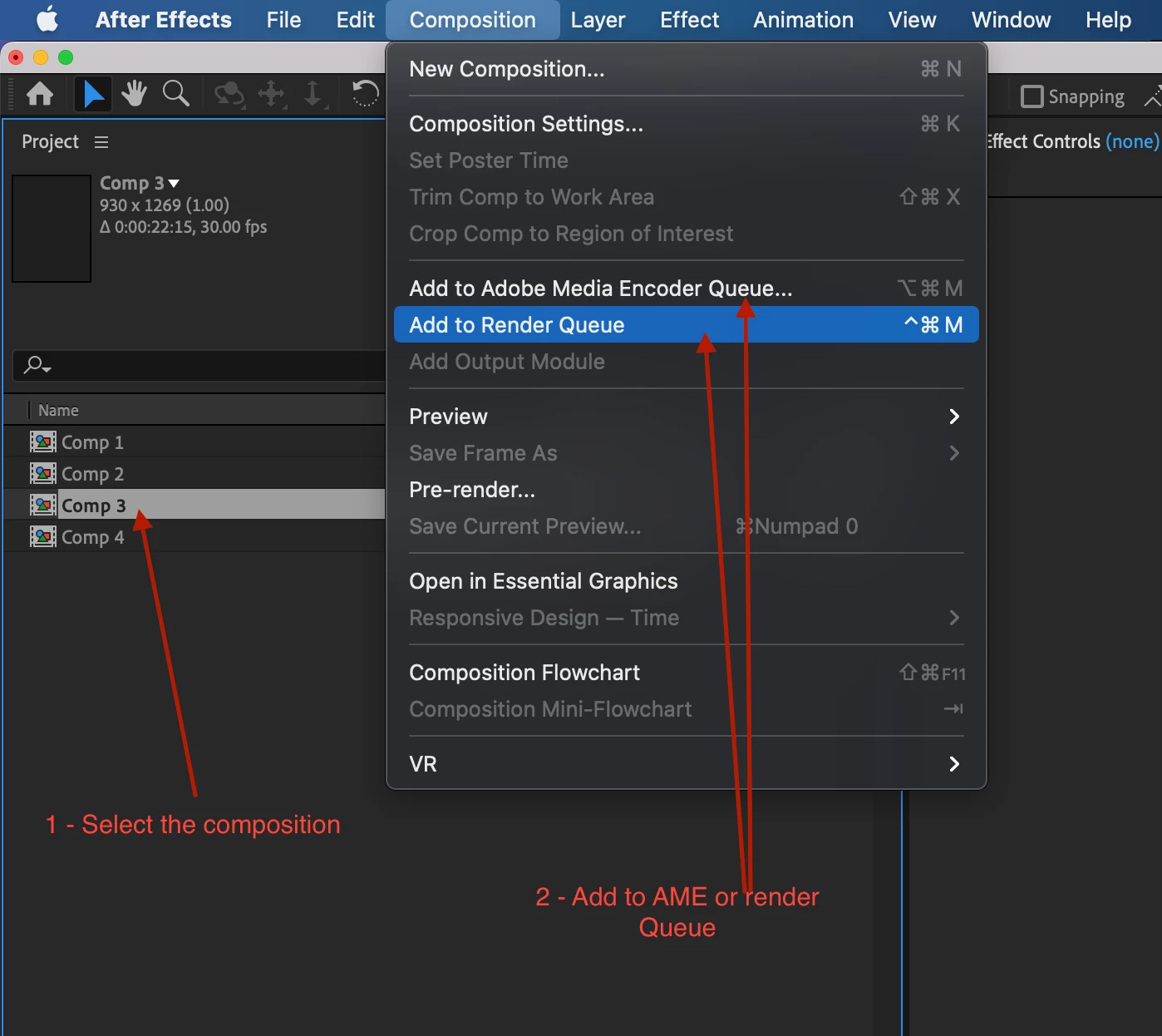Expand the Save Frame As submenu arrow

954,453
